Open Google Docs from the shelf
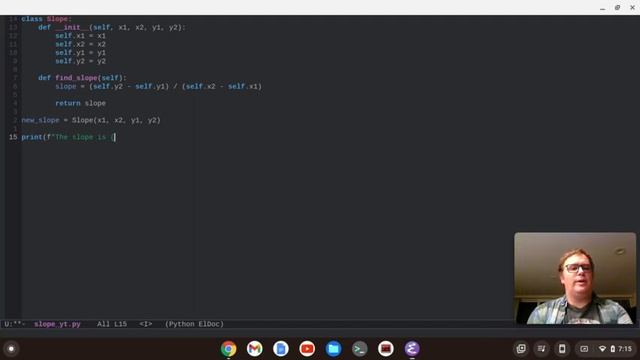The image size is (640, 360). point(281,349)
